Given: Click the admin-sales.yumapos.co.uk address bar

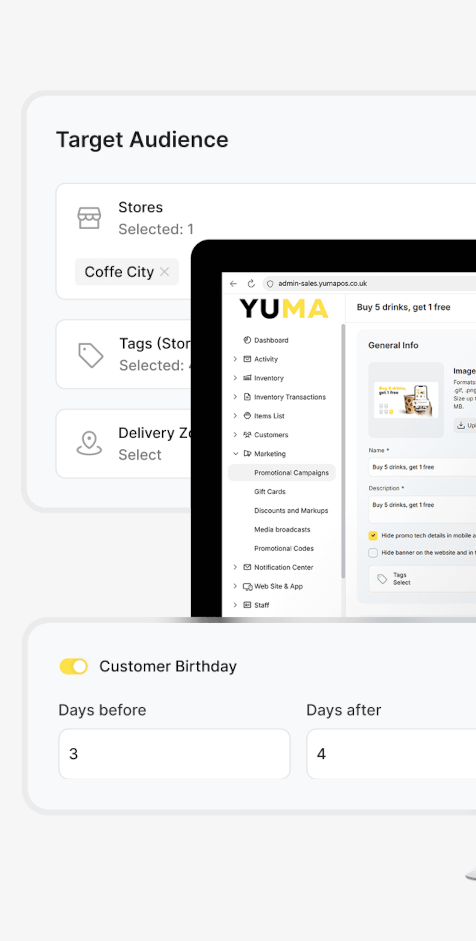Looking at the screenshot, I should tap(369, 283).
